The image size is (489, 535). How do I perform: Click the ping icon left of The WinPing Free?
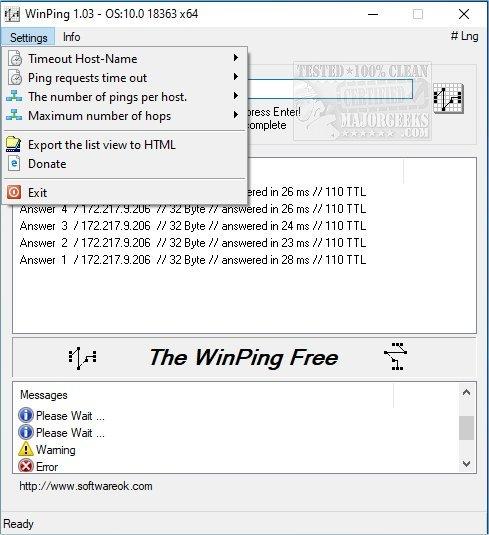click(82, 358)
